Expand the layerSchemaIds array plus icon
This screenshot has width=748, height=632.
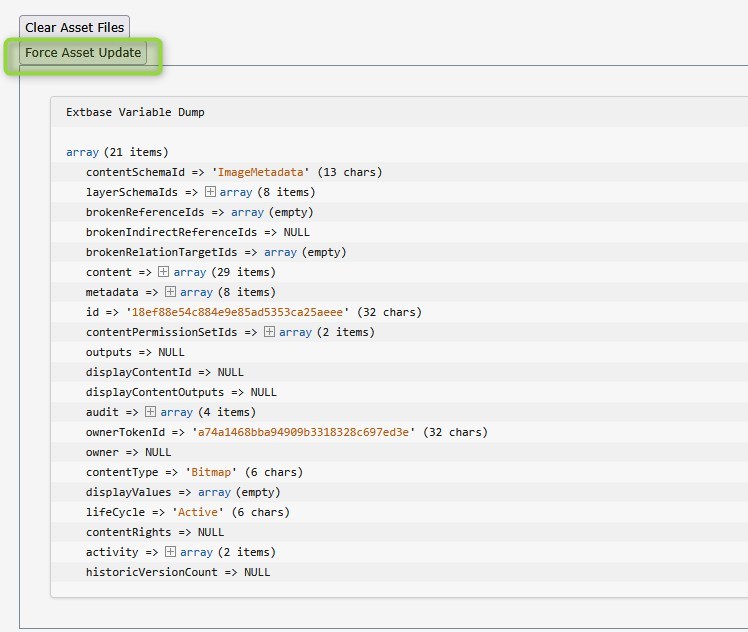coord(211,192)
